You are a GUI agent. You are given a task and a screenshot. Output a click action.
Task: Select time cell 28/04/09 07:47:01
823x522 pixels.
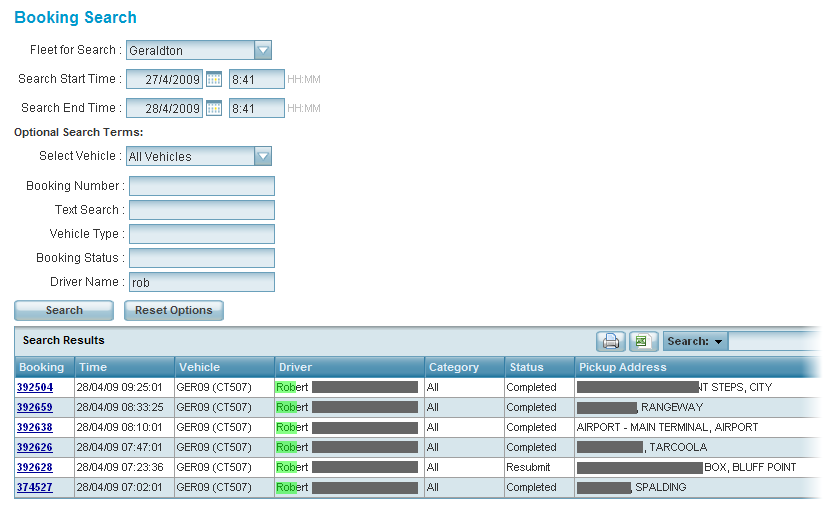[124, 447]
